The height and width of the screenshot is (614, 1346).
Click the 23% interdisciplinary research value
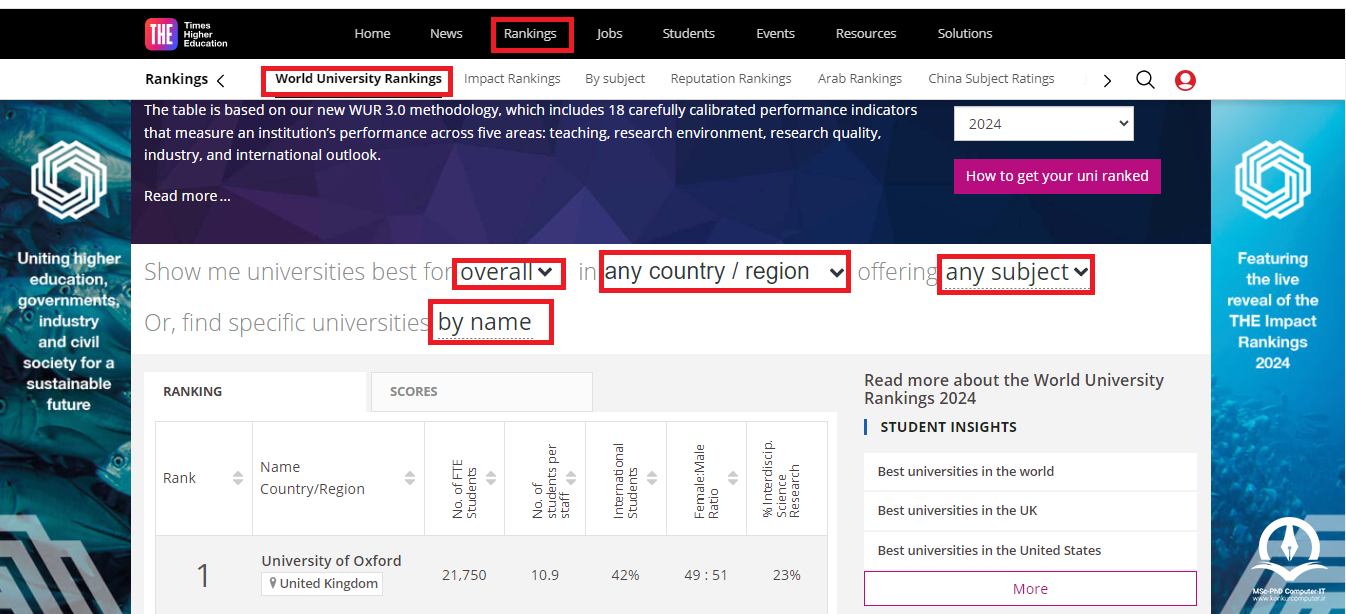(787, 576)
